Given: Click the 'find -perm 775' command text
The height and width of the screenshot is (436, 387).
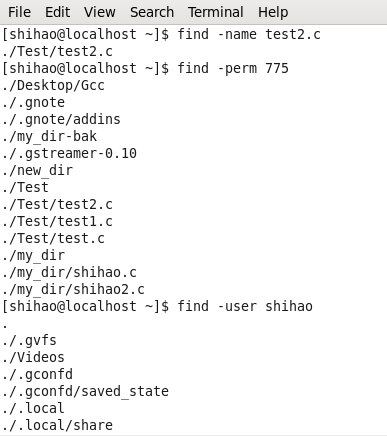Looking at the screenshot, I should (233, 68).
